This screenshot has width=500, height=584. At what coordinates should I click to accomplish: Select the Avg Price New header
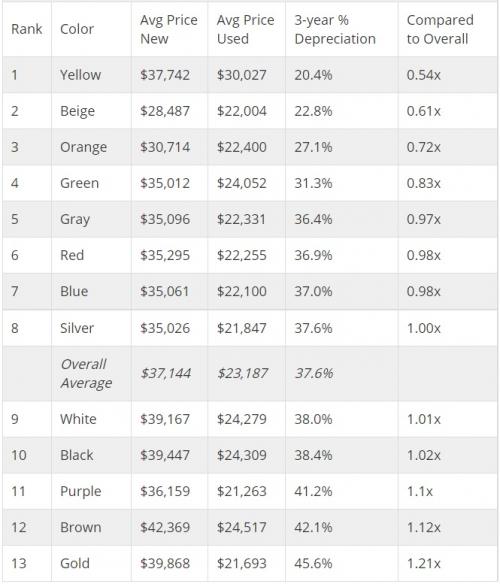[169, 29]
